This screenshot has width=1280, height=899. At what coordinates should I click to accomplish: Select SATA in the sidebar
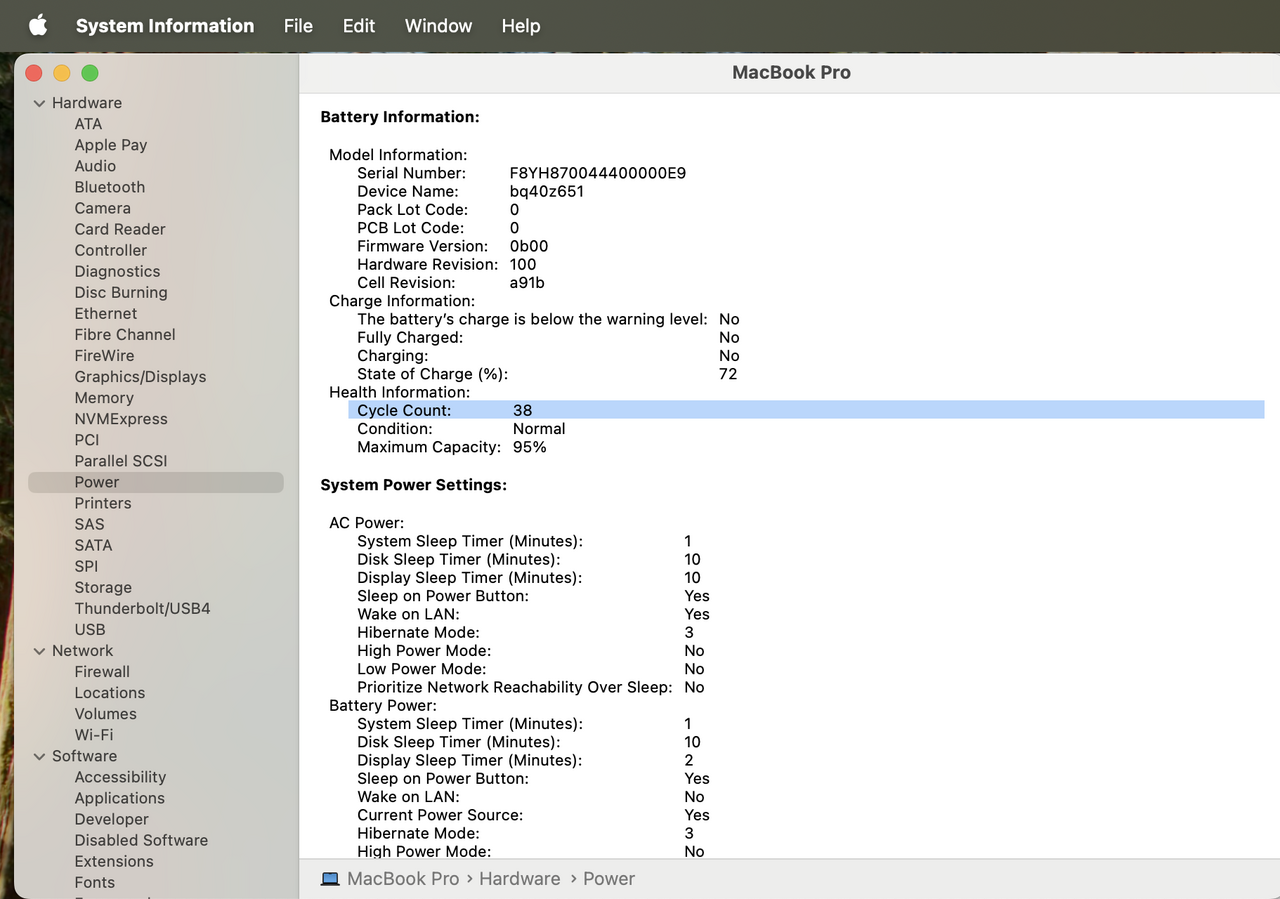pos(93,545)
